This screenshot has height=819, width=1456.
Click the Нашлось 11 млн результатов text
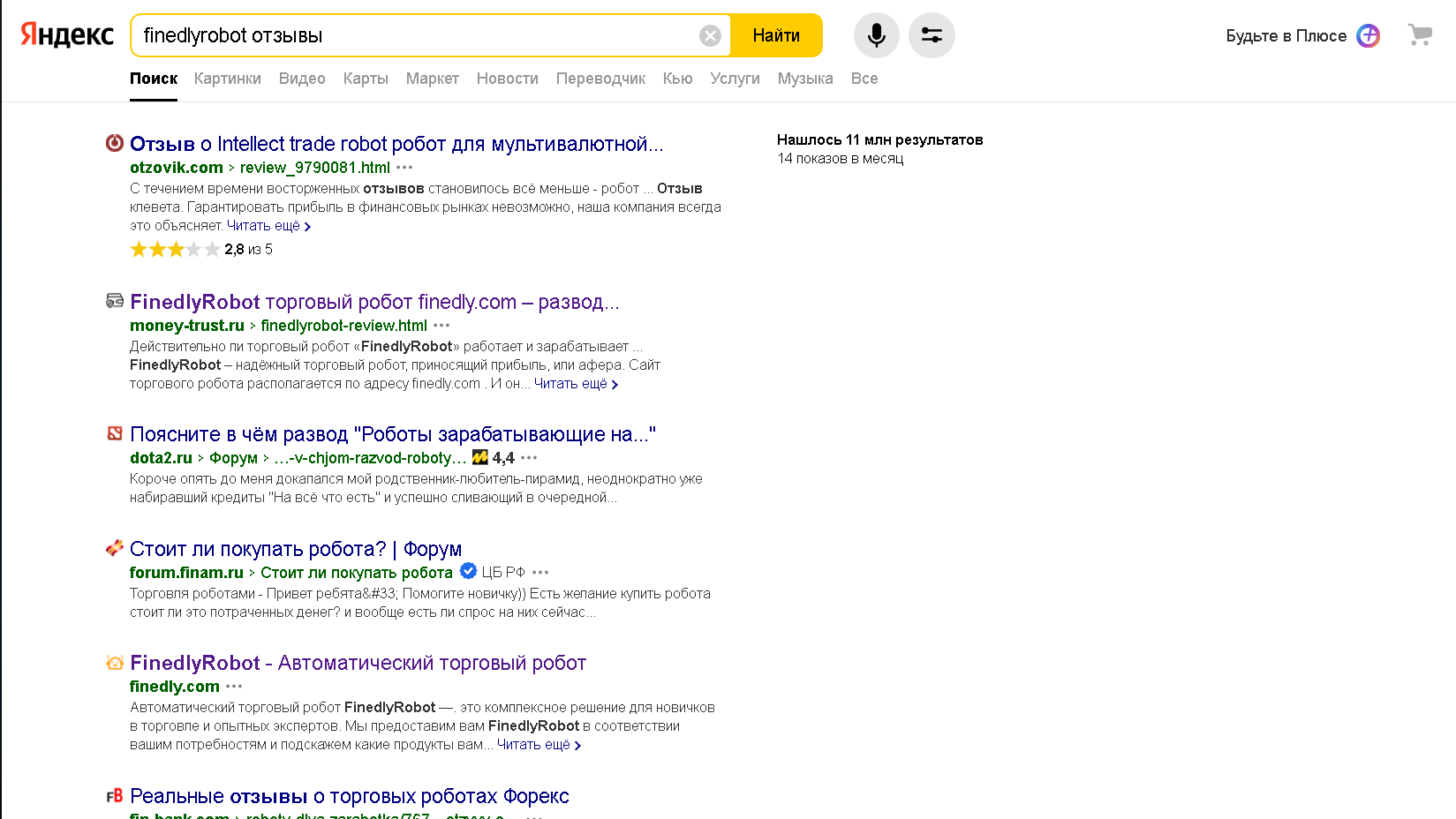click(880, 139)
